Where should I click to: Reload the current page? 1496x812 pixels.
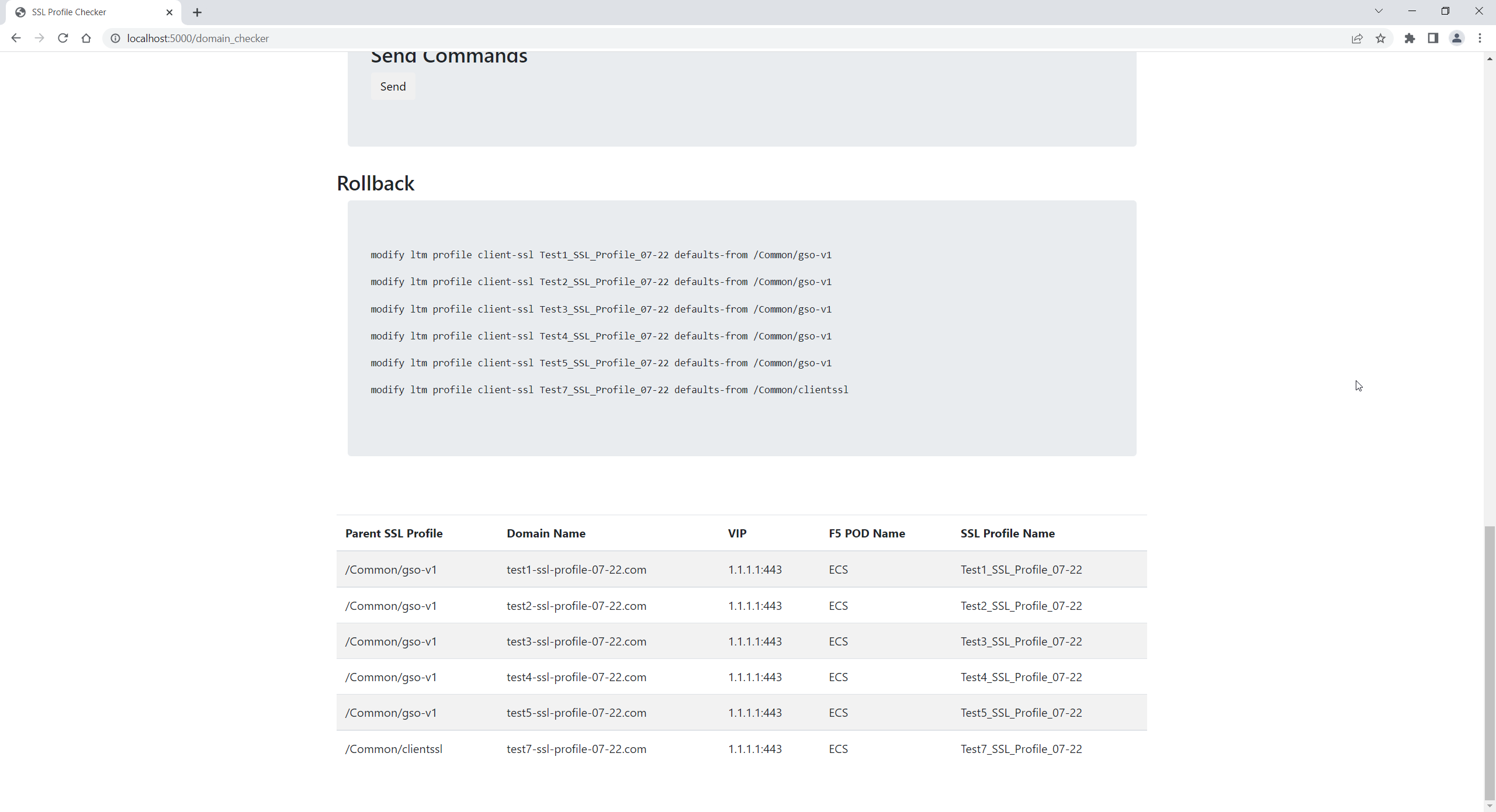(63, 38)
